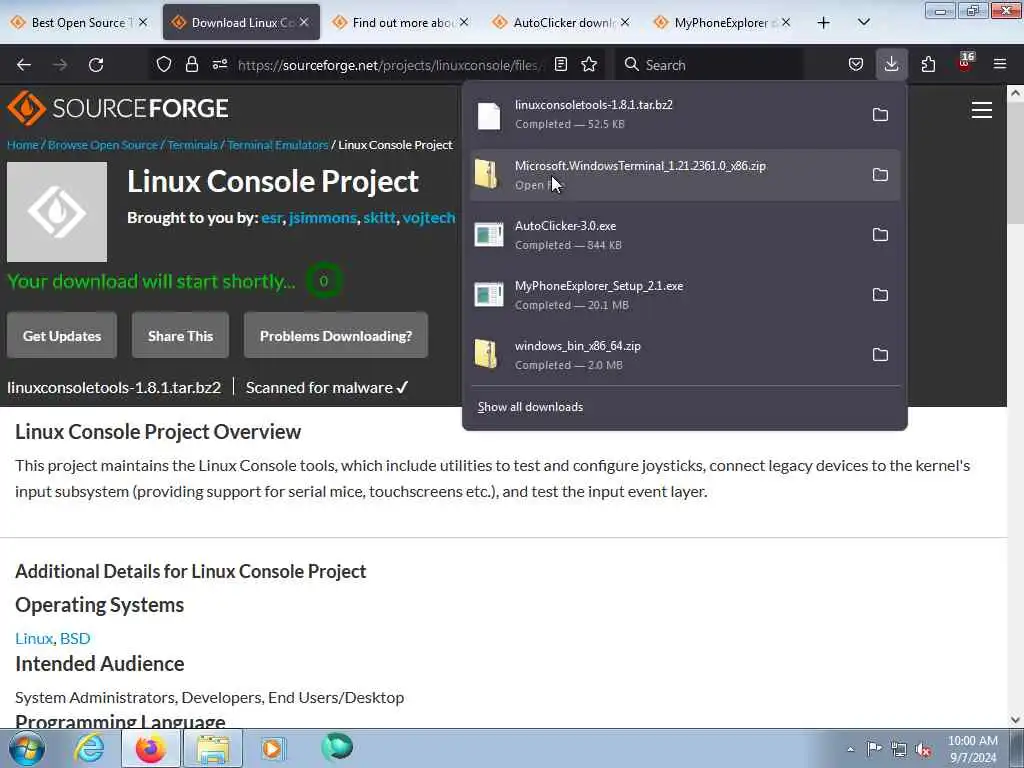
Task: Open the Linux operating system link
Action: 34,638
